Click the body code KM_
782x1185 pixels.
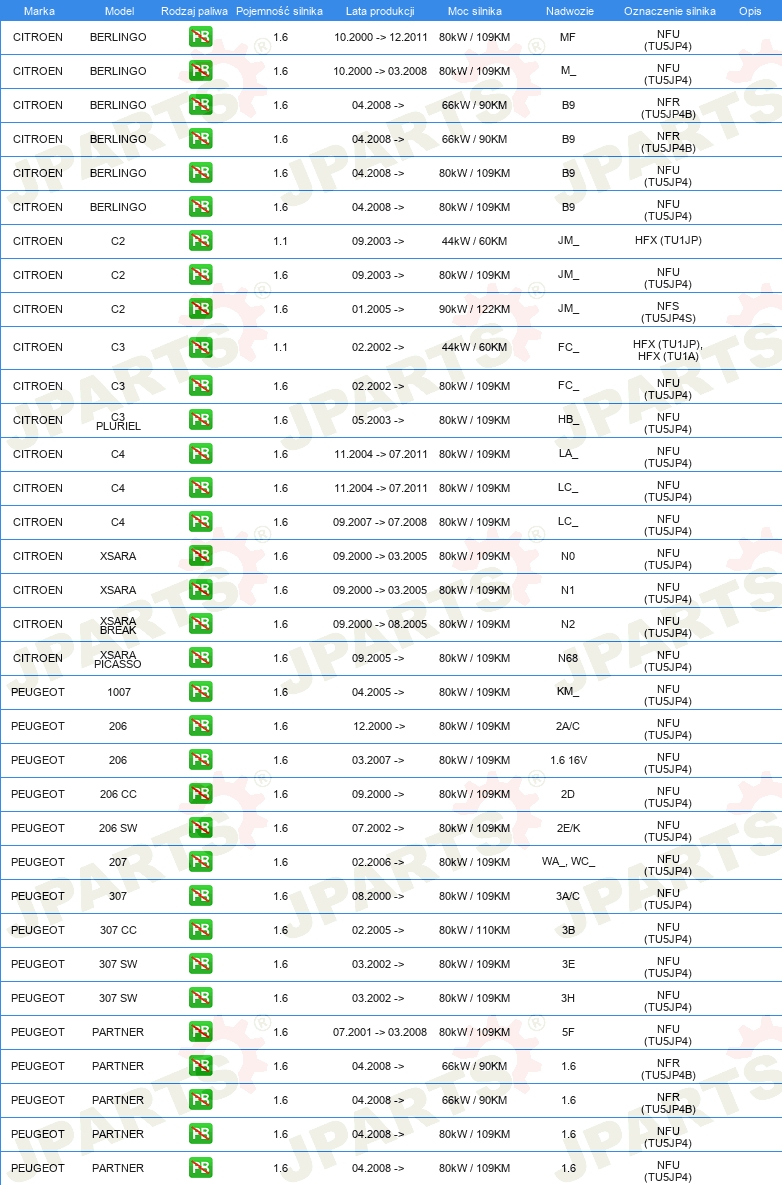coord(568,692)
